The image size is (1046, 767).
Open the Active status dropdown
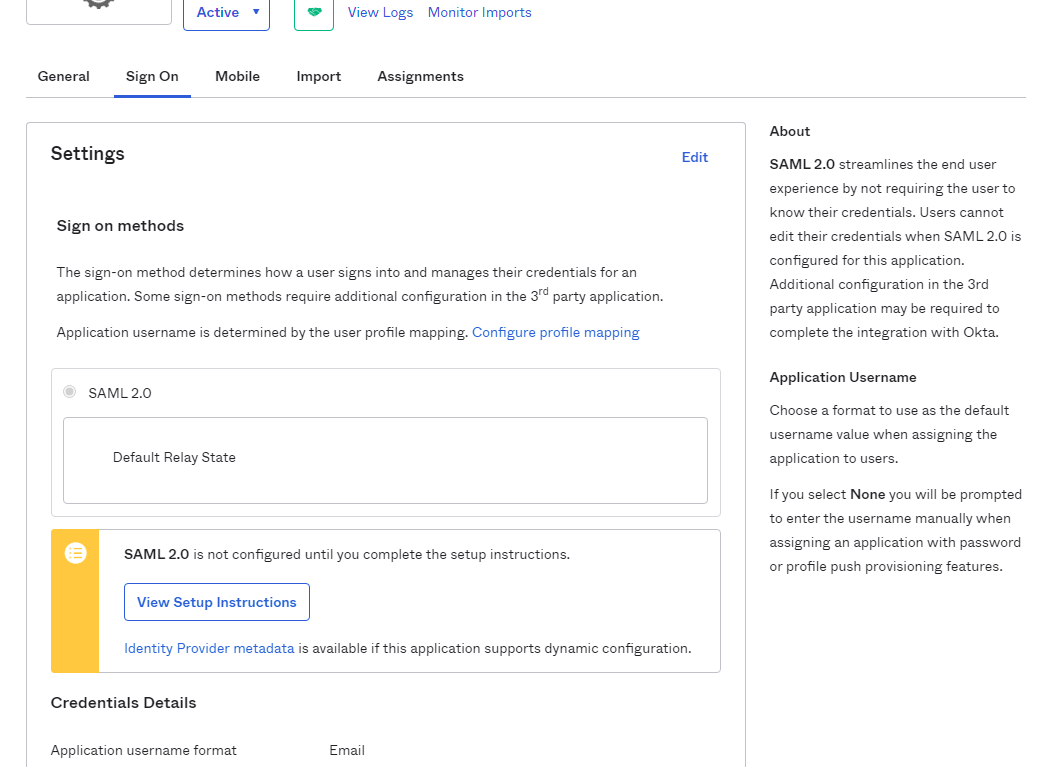(227, 13)
